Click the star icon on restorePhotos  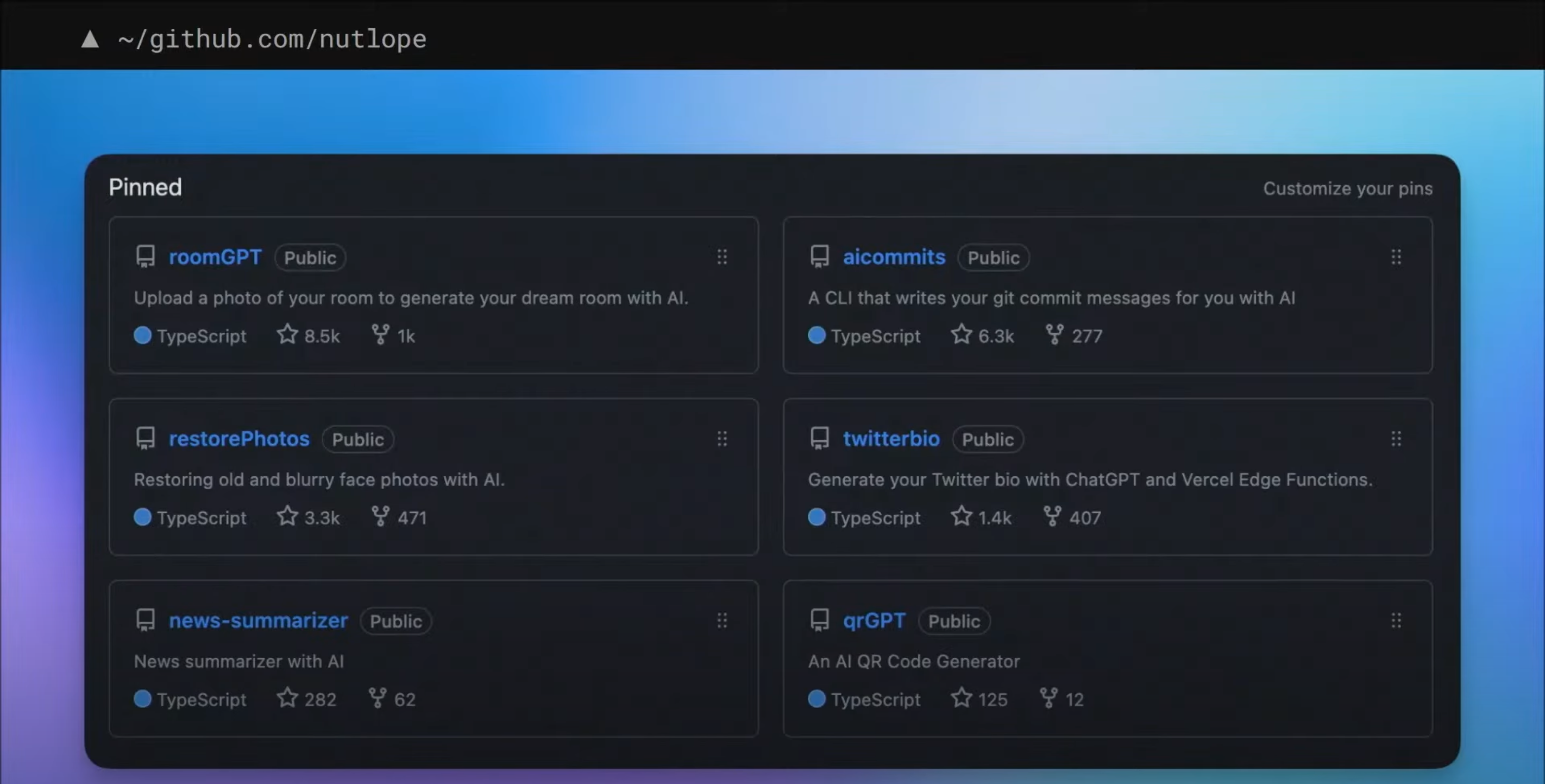coord(287,515)
